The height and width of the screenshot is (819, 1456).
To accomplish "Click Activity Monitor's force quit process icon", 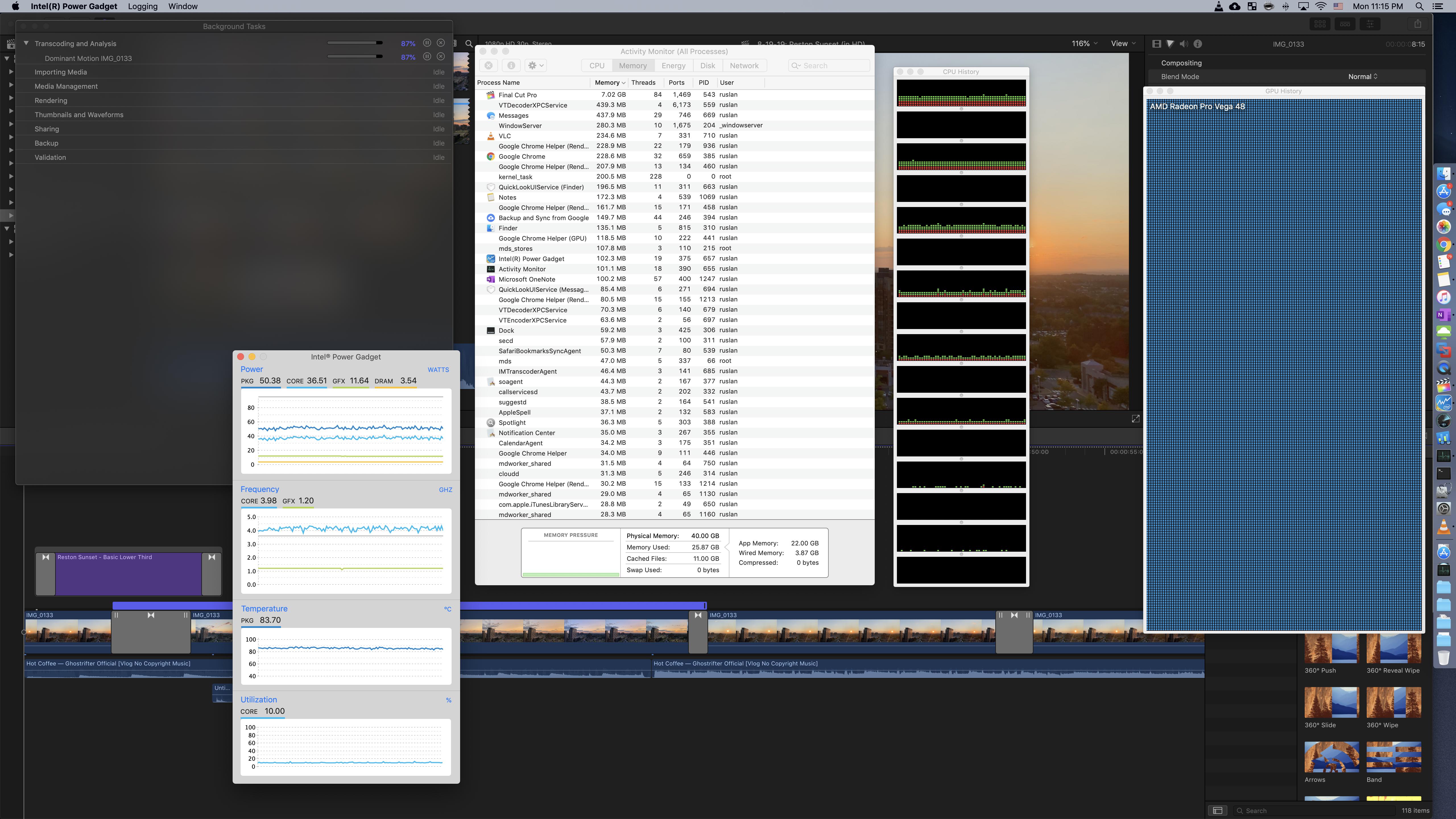I will tap(489, 66).
